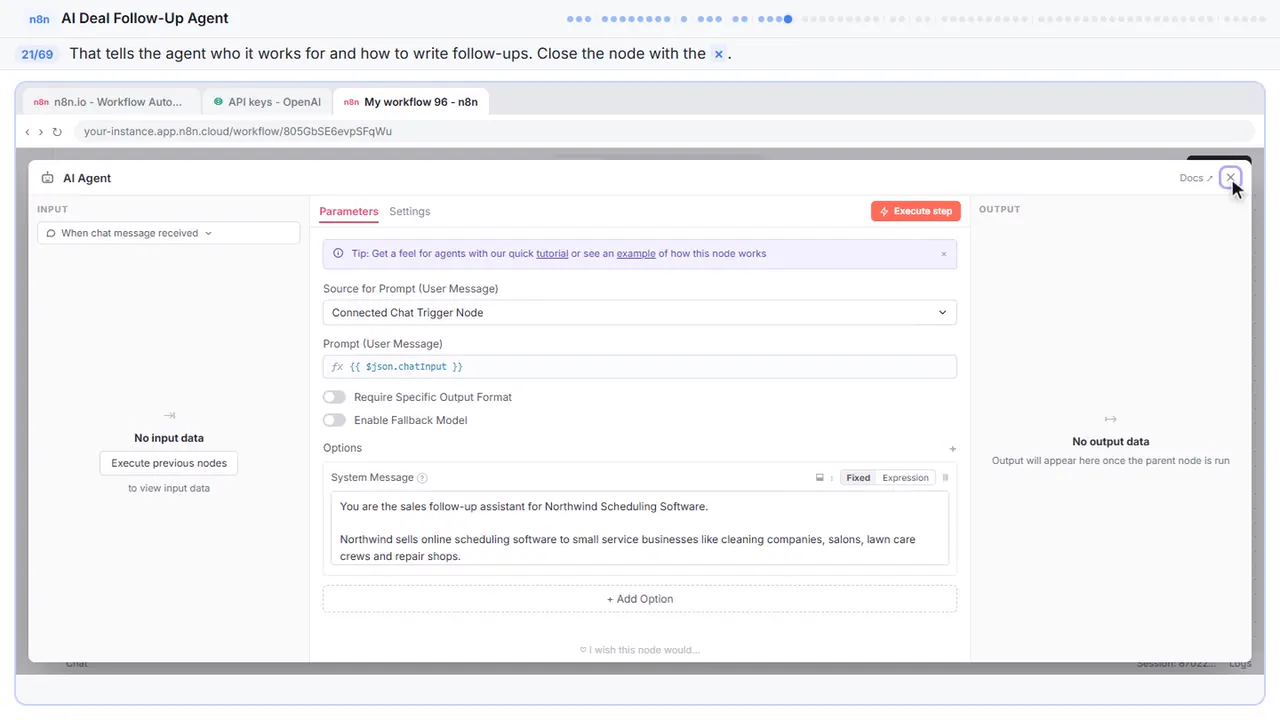Select Fixed mode for System Message
Image resolution: width=1280 pixels, height=720 pixels.
click(858, 478)
